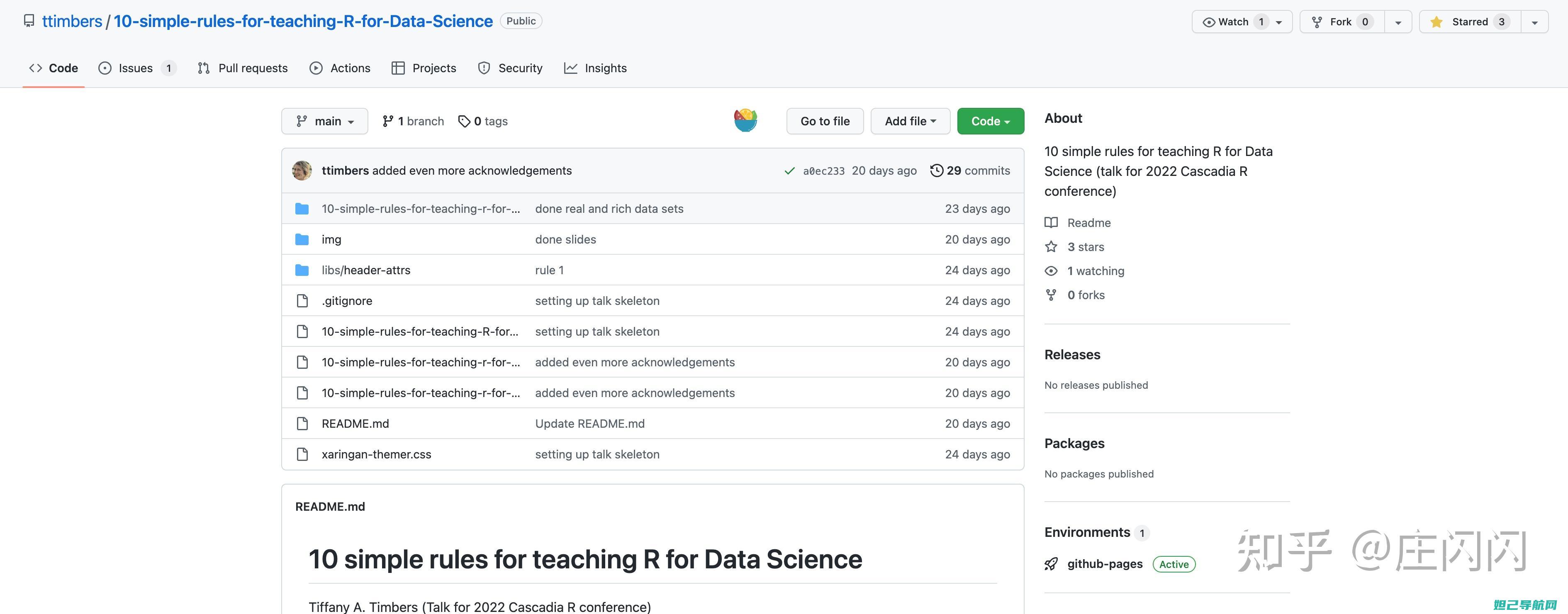Go to the Pull requests tab
Screen dimensions: 1568x614
coord(242,68)
